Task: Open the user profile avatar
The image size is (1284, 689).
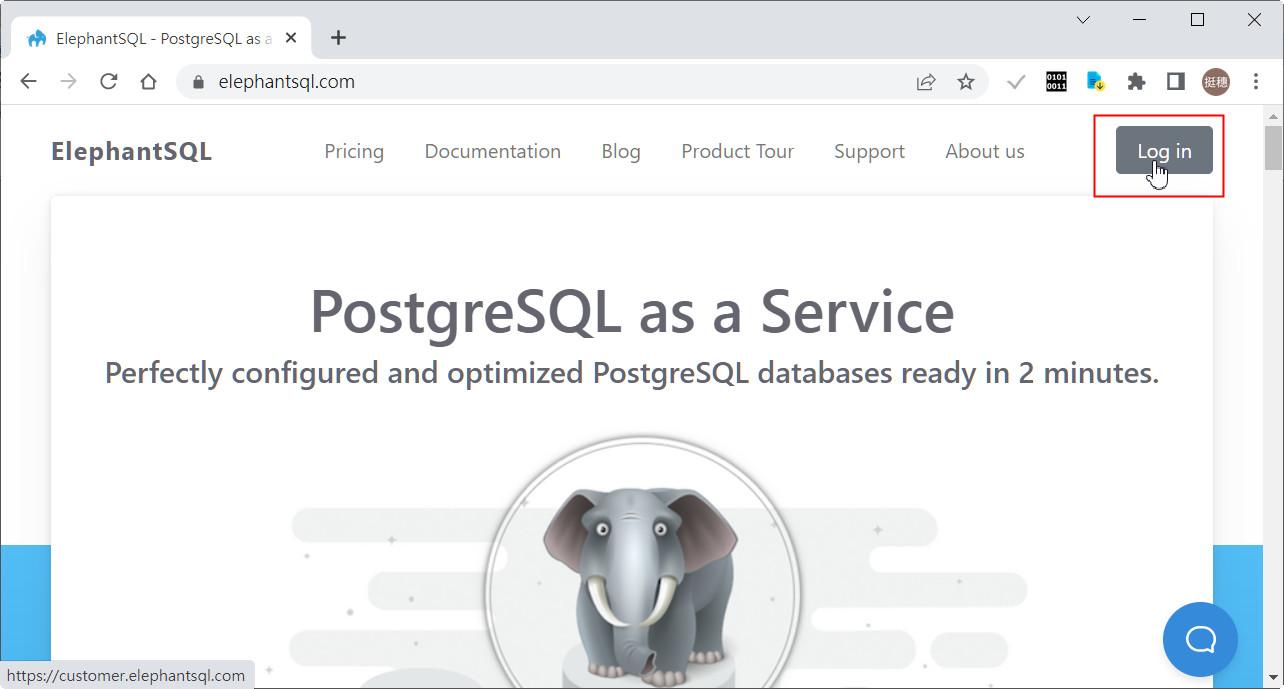Action: pyautogui.click(x=1216, y=82)
